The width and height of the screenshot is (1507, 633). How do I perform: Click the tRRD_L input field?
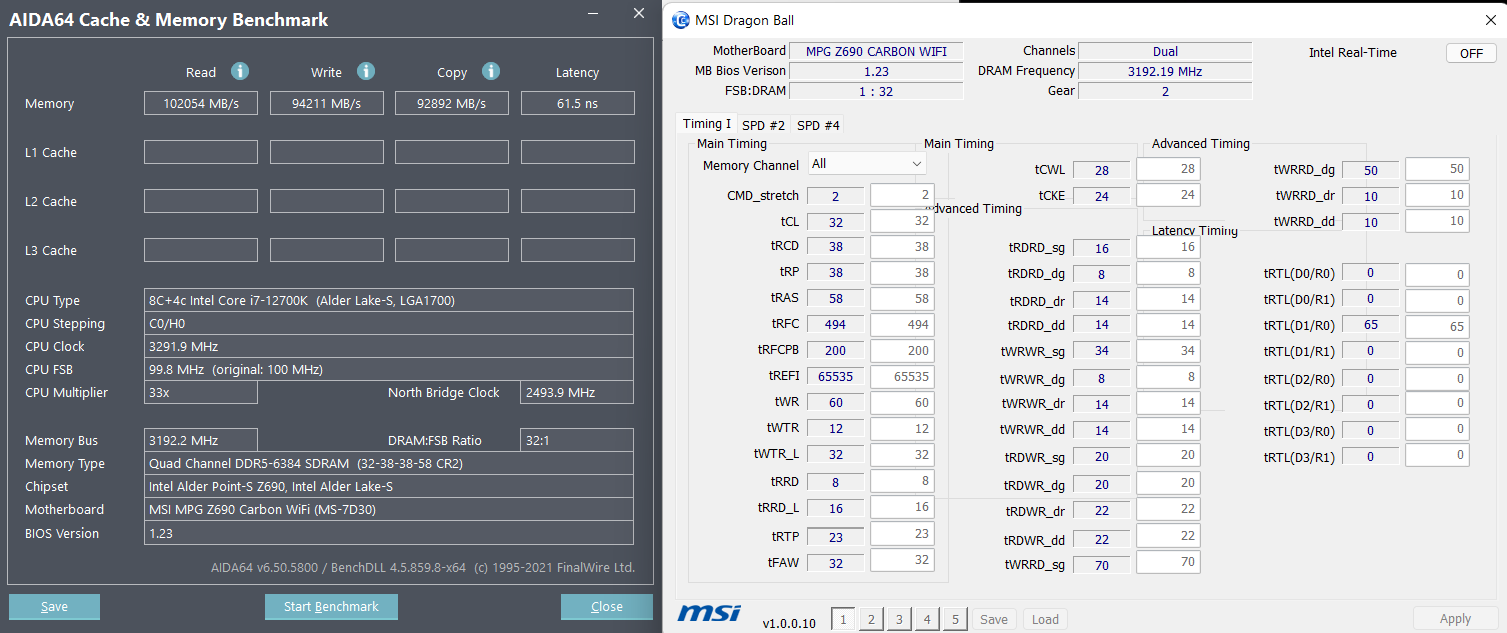tap(902, 507)
